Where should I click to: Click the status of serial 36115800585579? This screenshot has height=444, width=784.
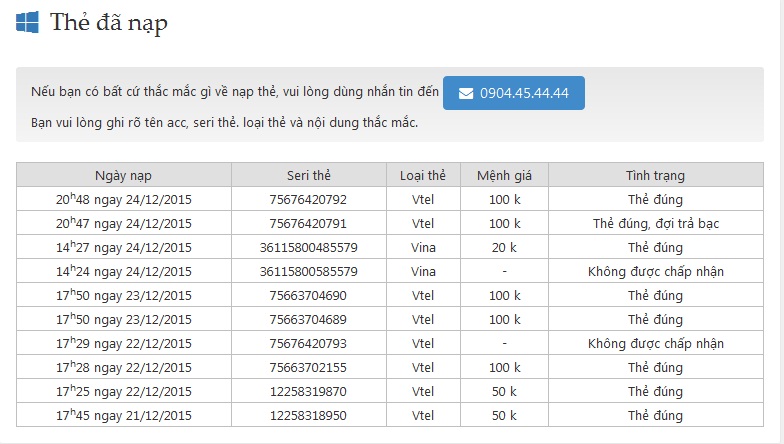(x=655, y=272)
